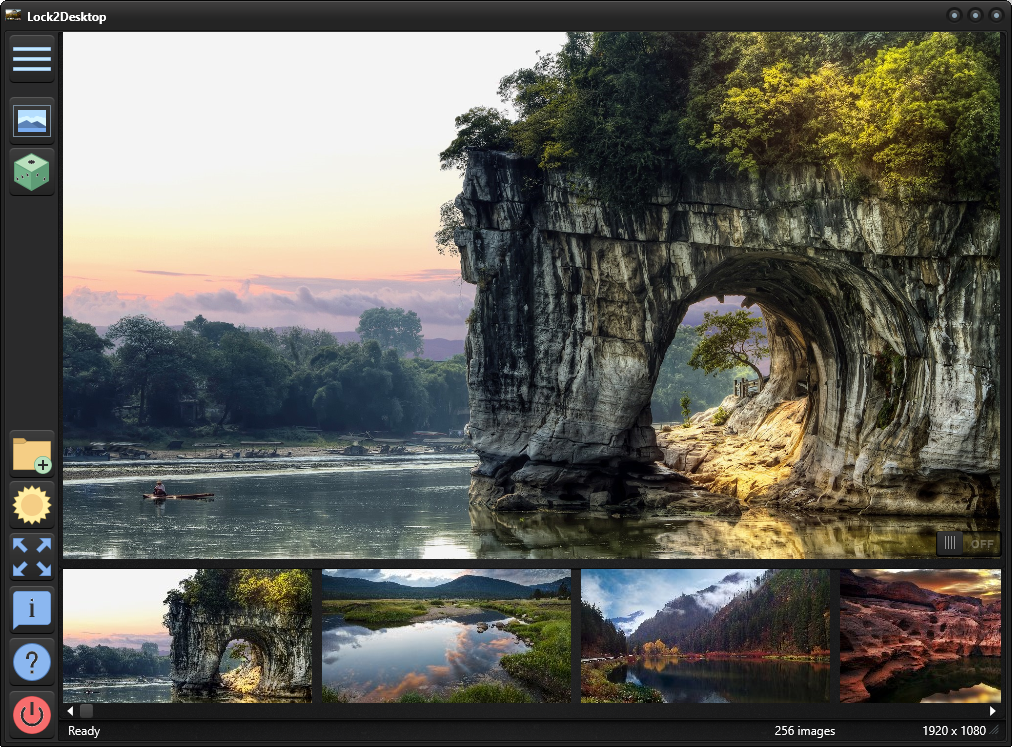Open the info panel icon

31,609
